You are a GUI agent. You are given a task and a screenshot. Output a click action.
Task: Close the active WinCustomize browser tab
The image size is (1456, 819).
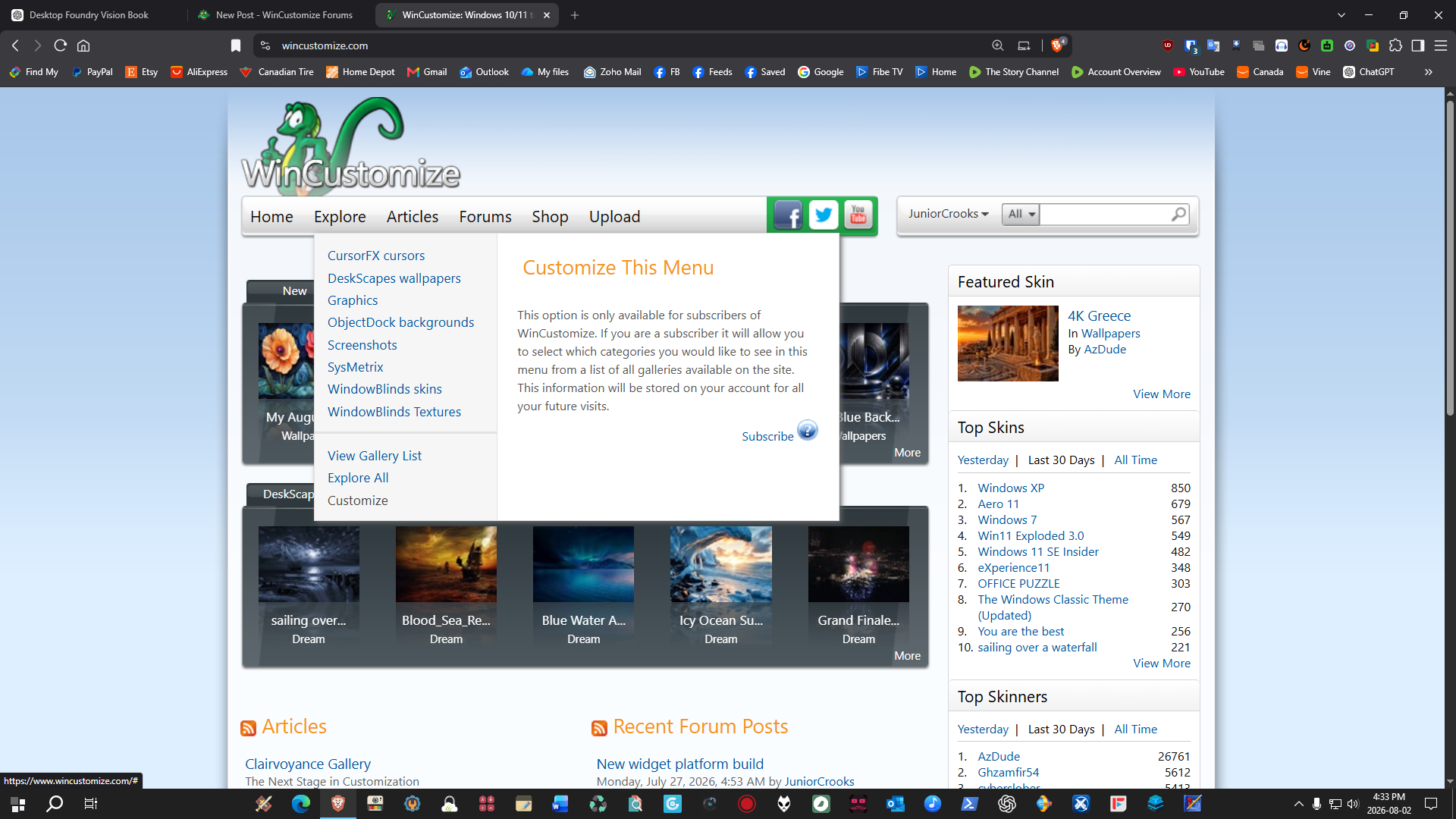pyautogui.click(x=547, y=15)
